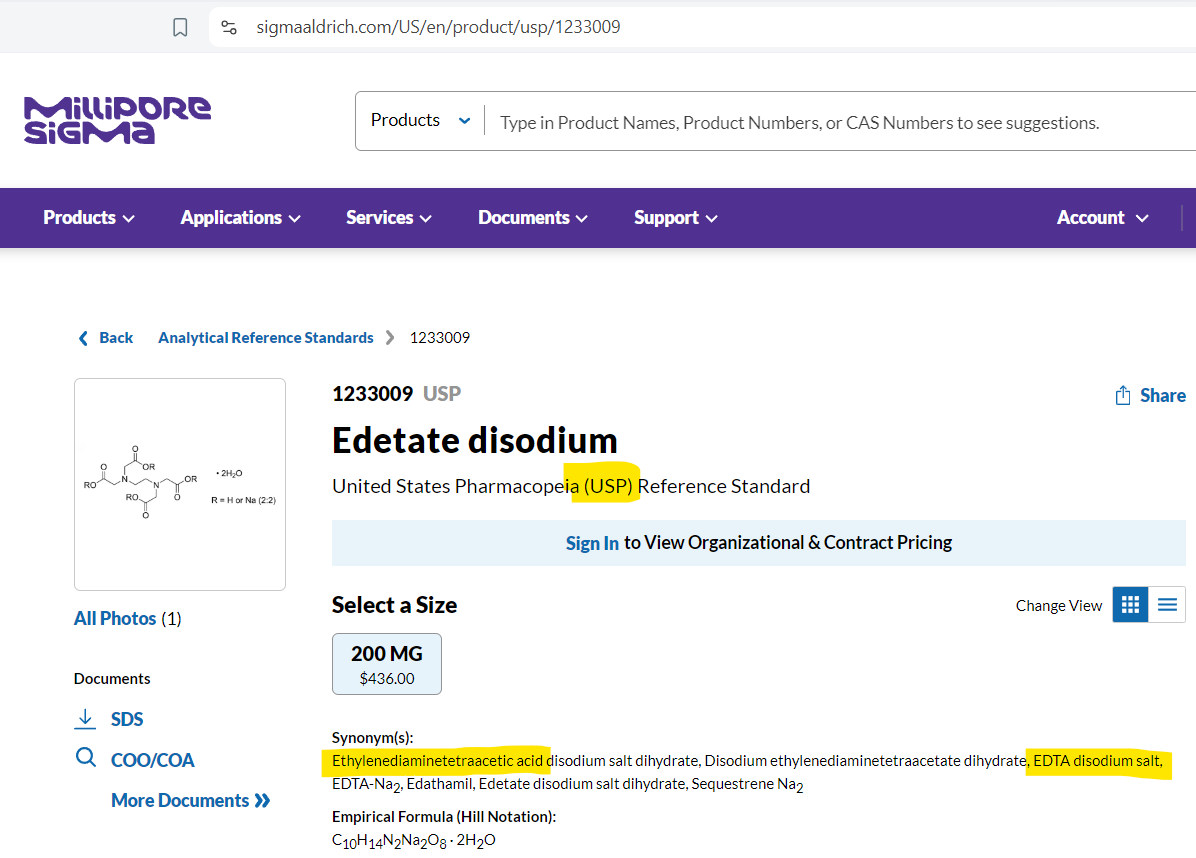Click the Sign In link
This screenshot has height=858, width=1196.
[592, 543]
